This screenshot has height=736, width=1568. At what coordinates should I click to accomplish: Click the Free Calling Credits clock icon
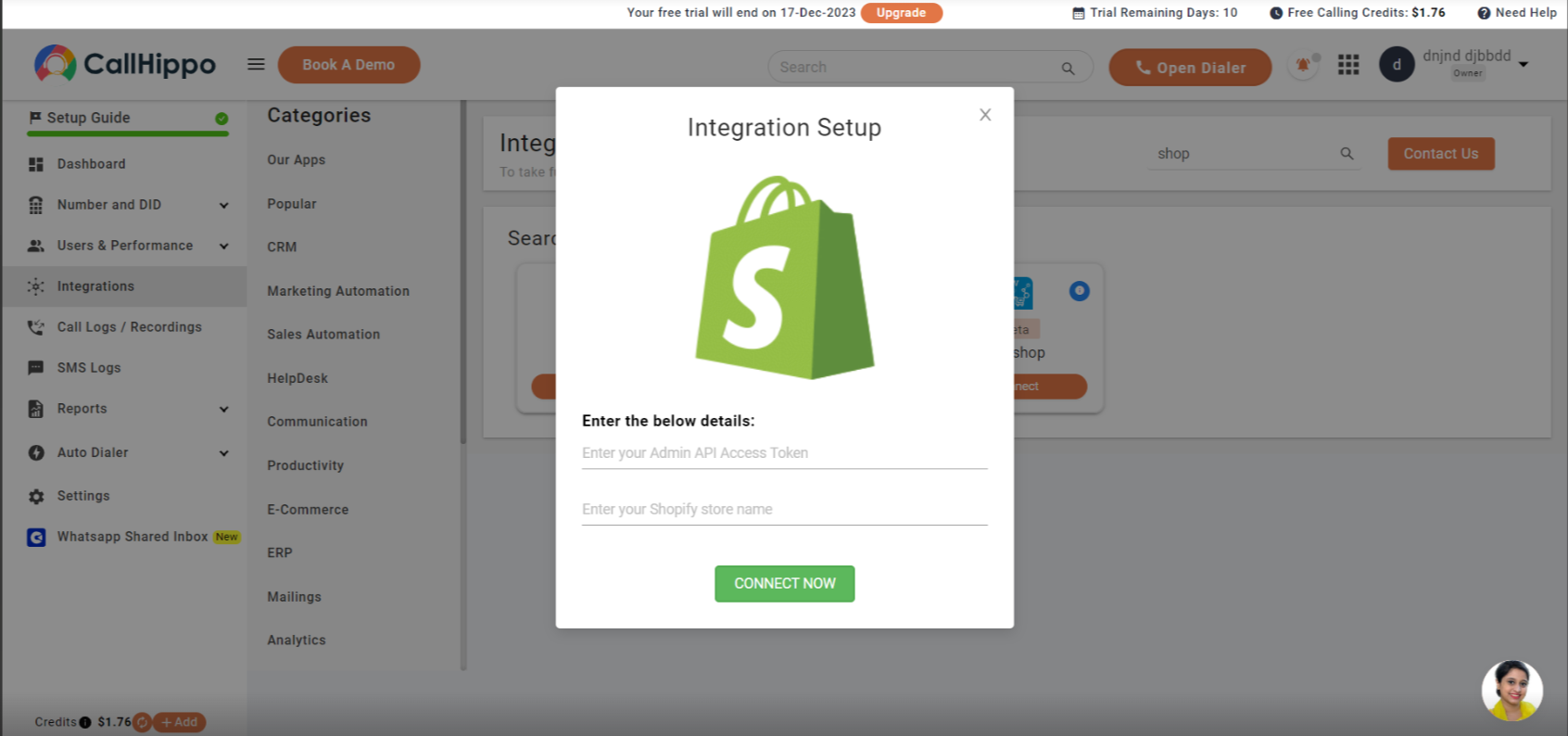point(1276,13)
